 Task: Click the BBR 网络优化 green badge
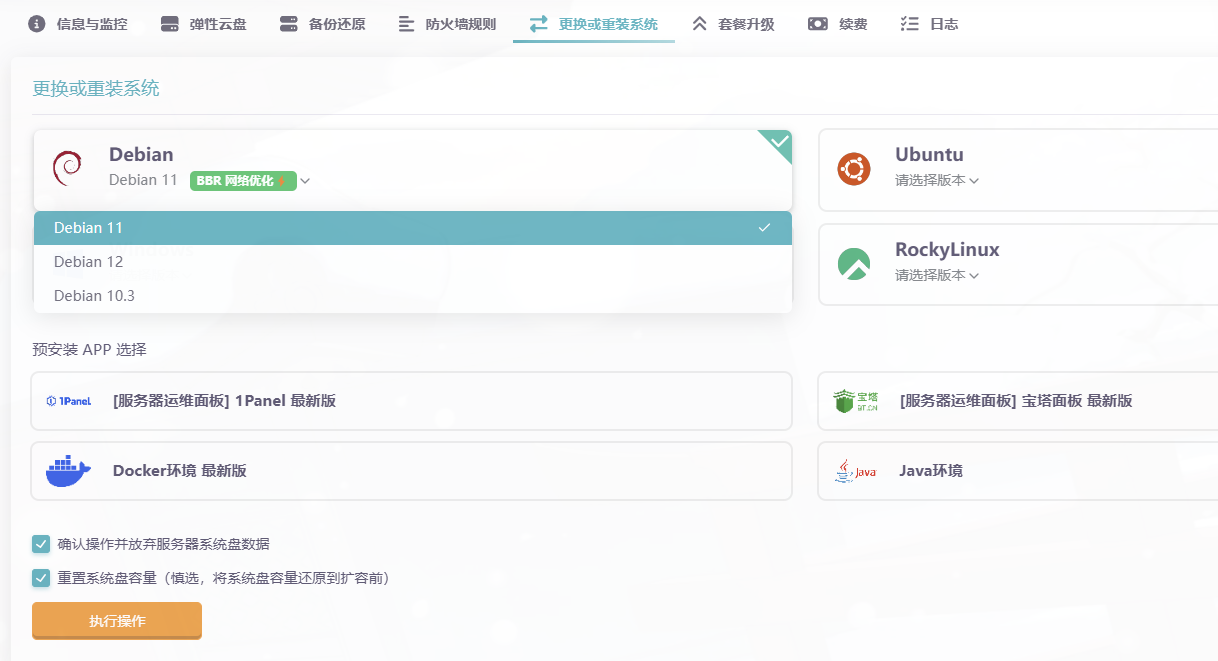tap(242, 181)
